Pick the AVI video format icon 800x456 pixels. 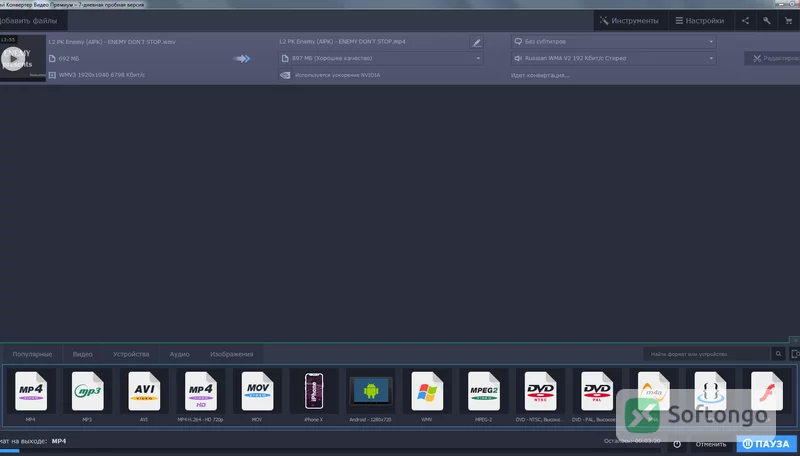click(144, 391)
